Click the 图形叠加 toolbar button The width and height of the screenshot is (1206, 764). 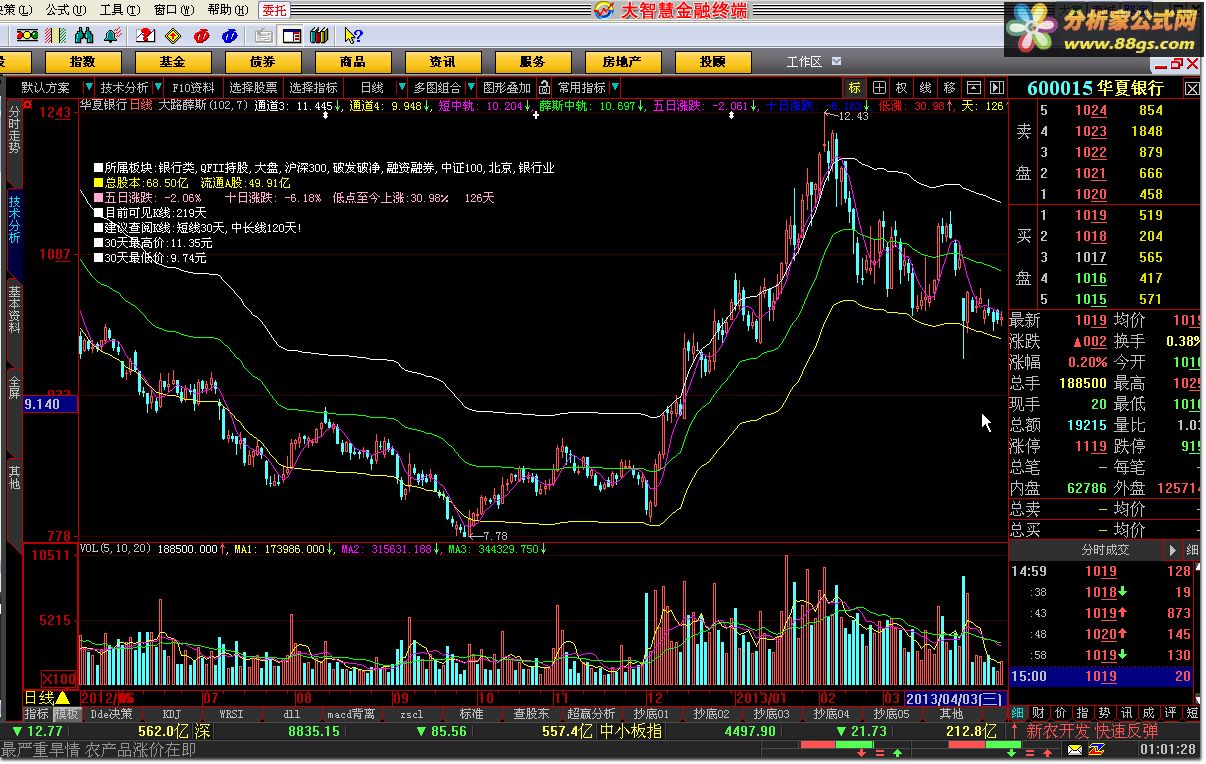coord(507,88)
